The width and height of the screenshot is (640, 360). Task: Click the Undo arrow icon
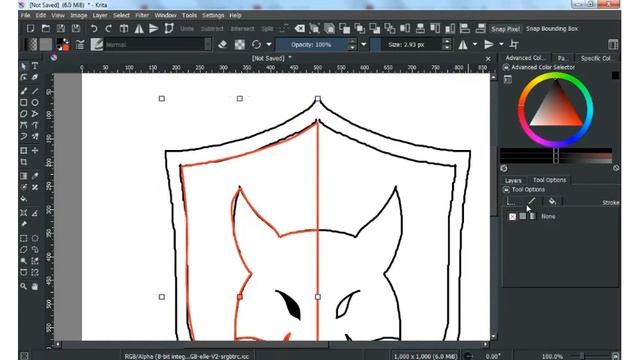pyautogui.click(x=94, y=29)
